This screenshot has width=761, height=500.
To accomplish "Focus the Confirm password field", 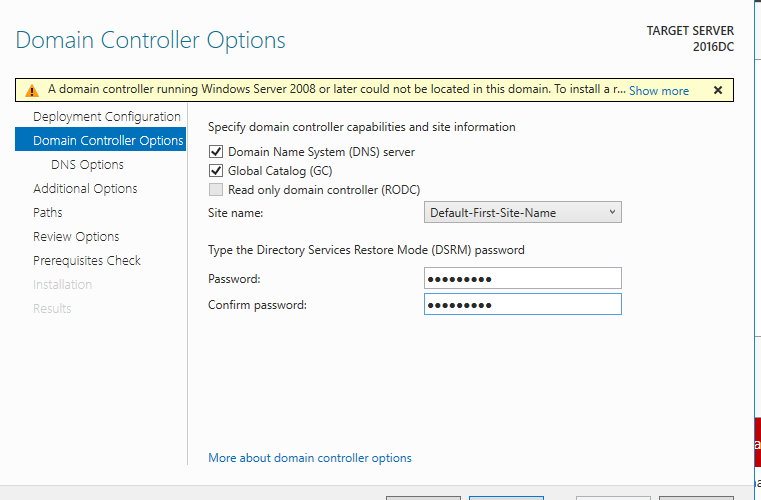I will [x=522, y=304].
